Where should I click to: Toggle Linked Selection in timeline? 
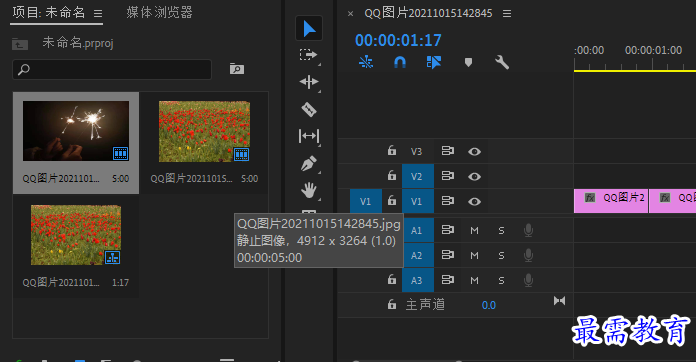coord(434,62)
